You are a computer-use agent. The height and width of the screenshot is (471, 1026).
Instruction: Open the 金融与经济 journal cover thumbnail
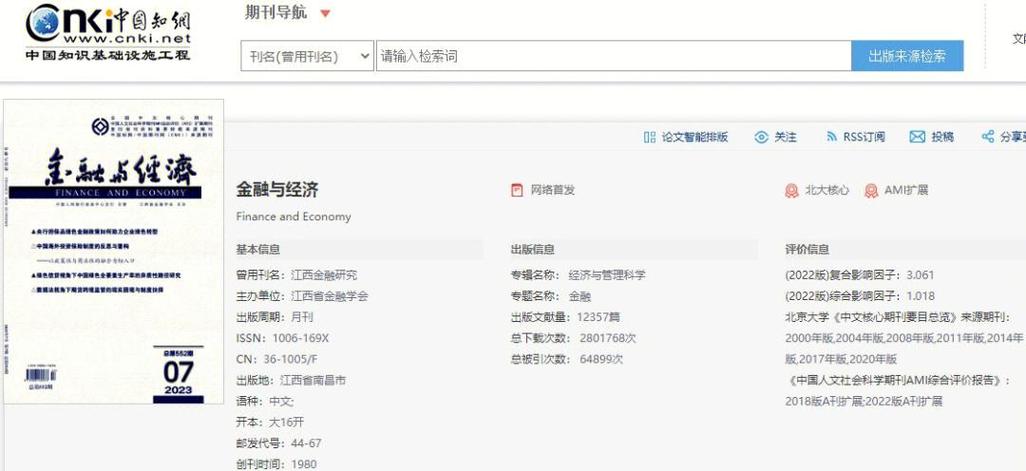tap(113, 252)
